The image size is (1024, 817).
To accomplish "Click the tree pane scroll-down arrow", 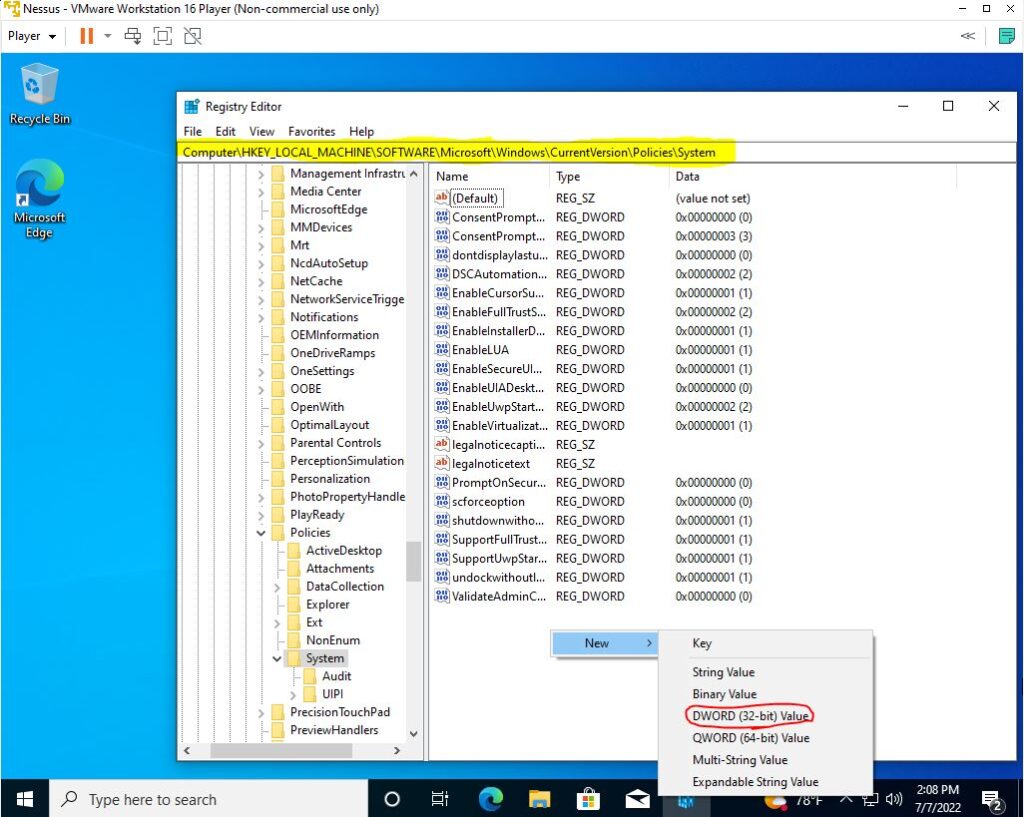I will pyautogui.click(x=413, y=734).
